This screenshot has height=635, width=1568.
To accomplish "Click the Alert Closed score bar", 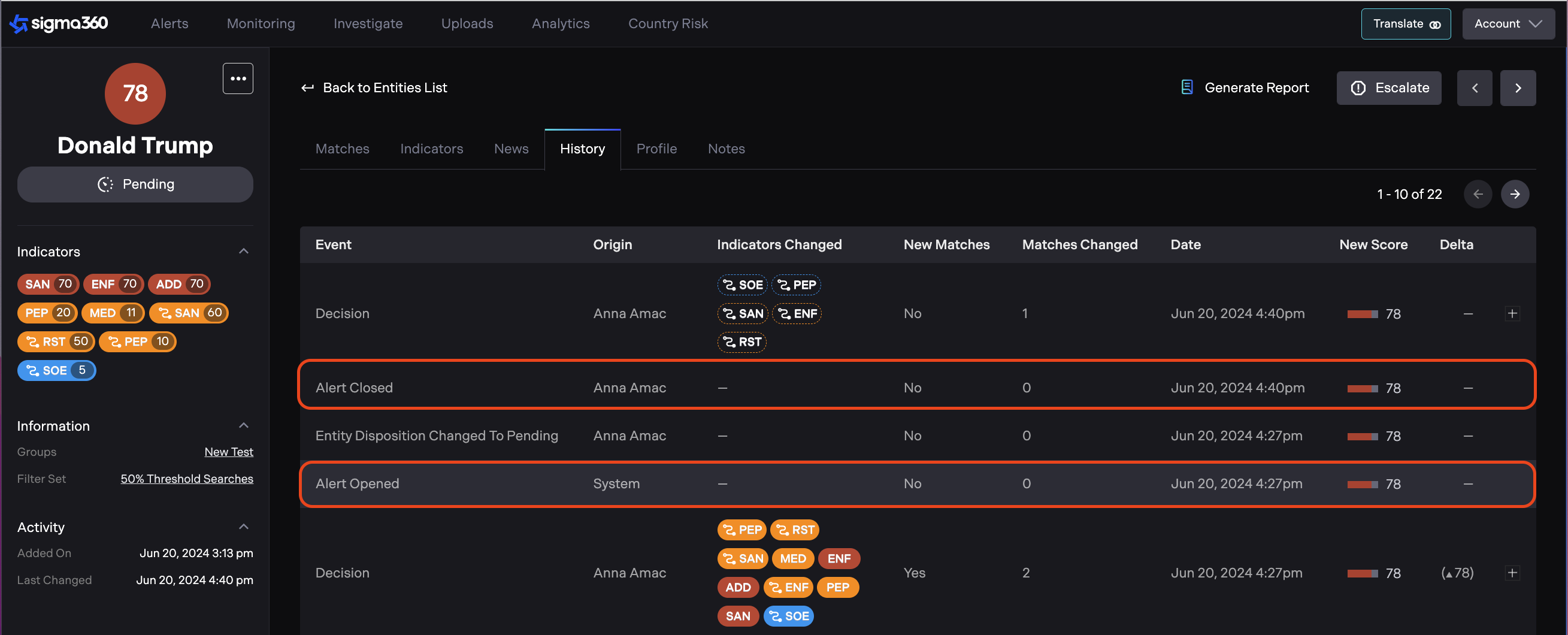I will pos(1362,388).
